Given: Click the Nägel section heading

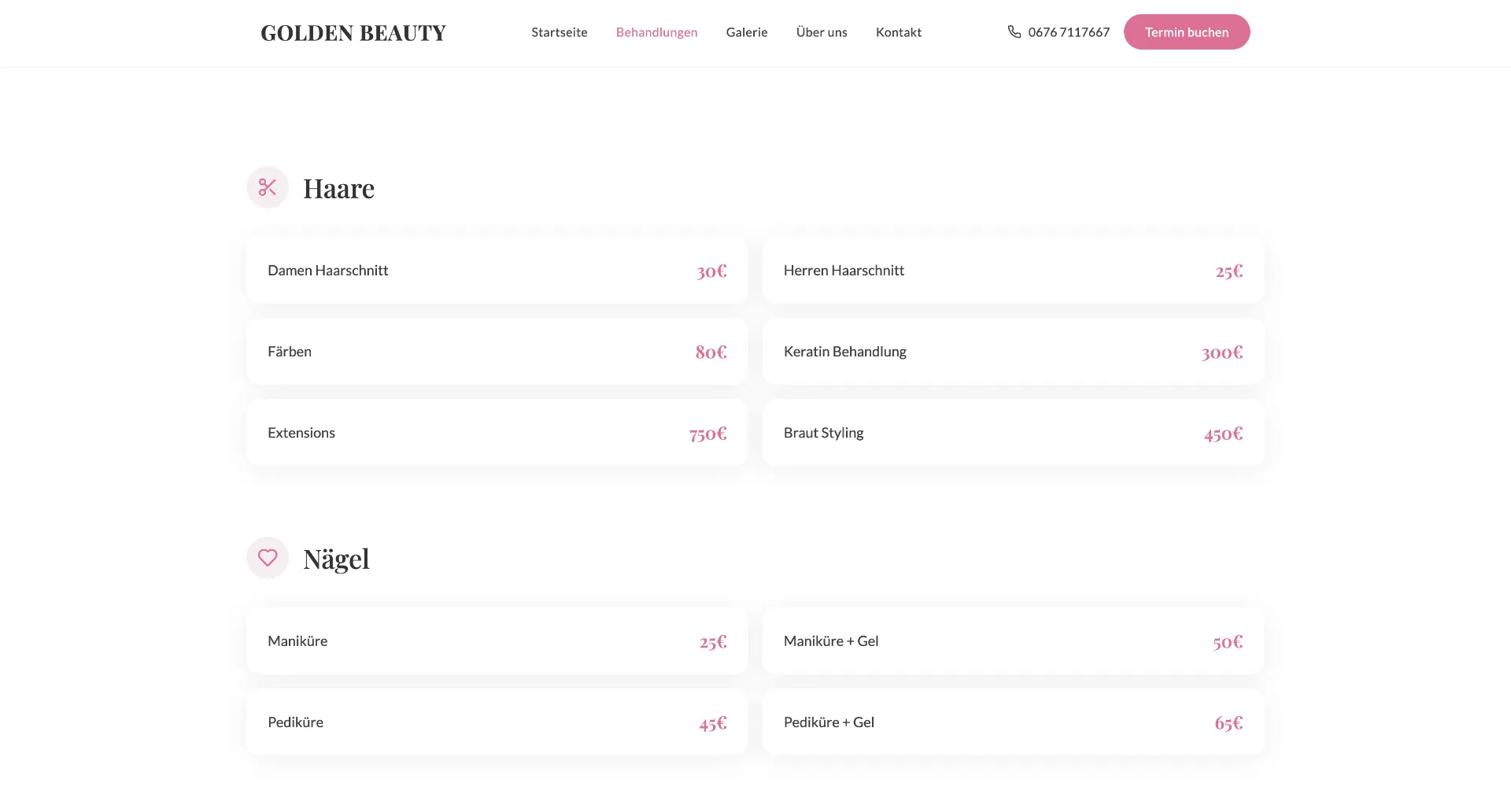Looking at the screenshot, I should click(x=336, y=559).
